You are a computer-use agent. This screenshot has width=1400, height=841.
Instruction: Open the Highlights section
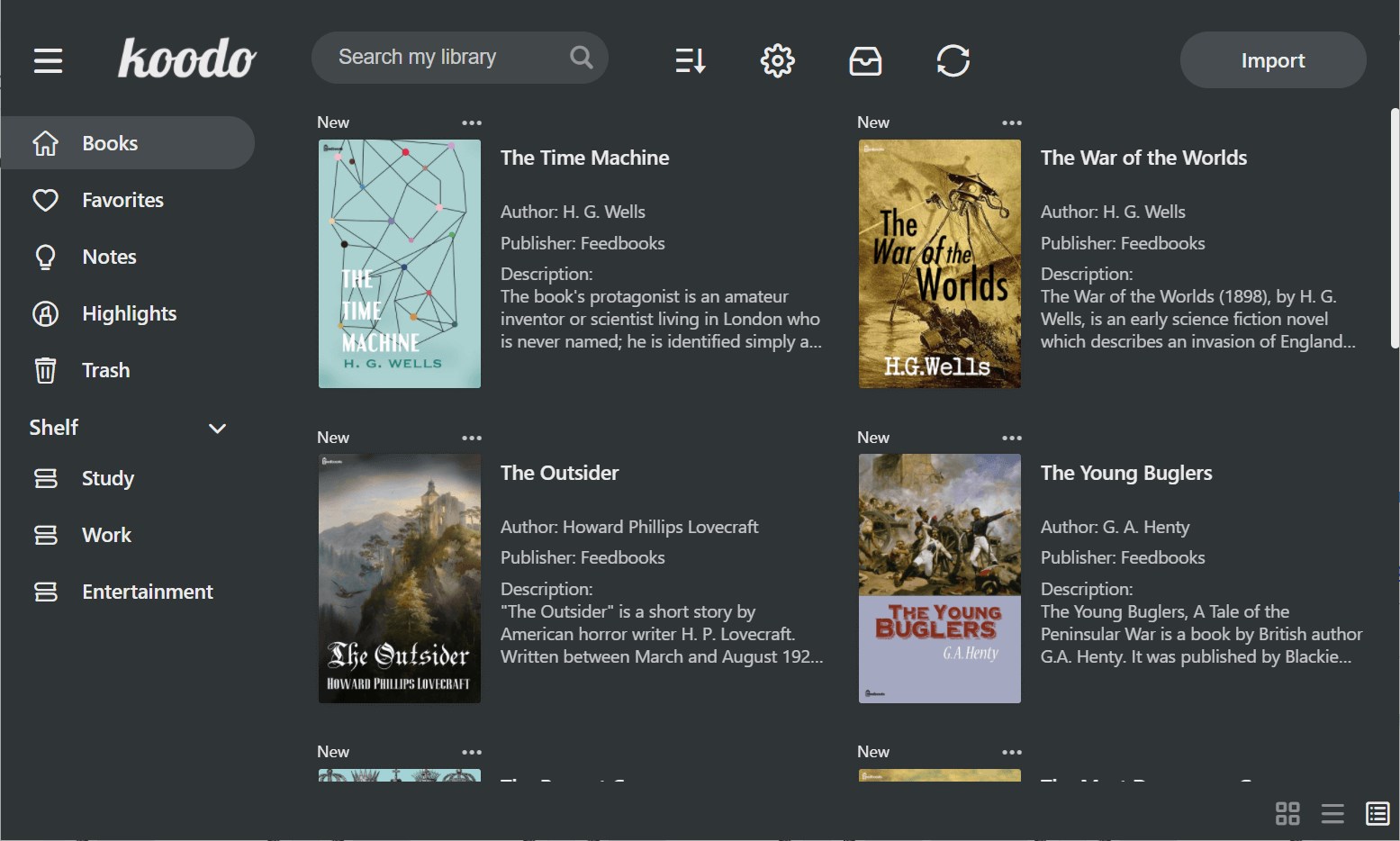point(129,313)
